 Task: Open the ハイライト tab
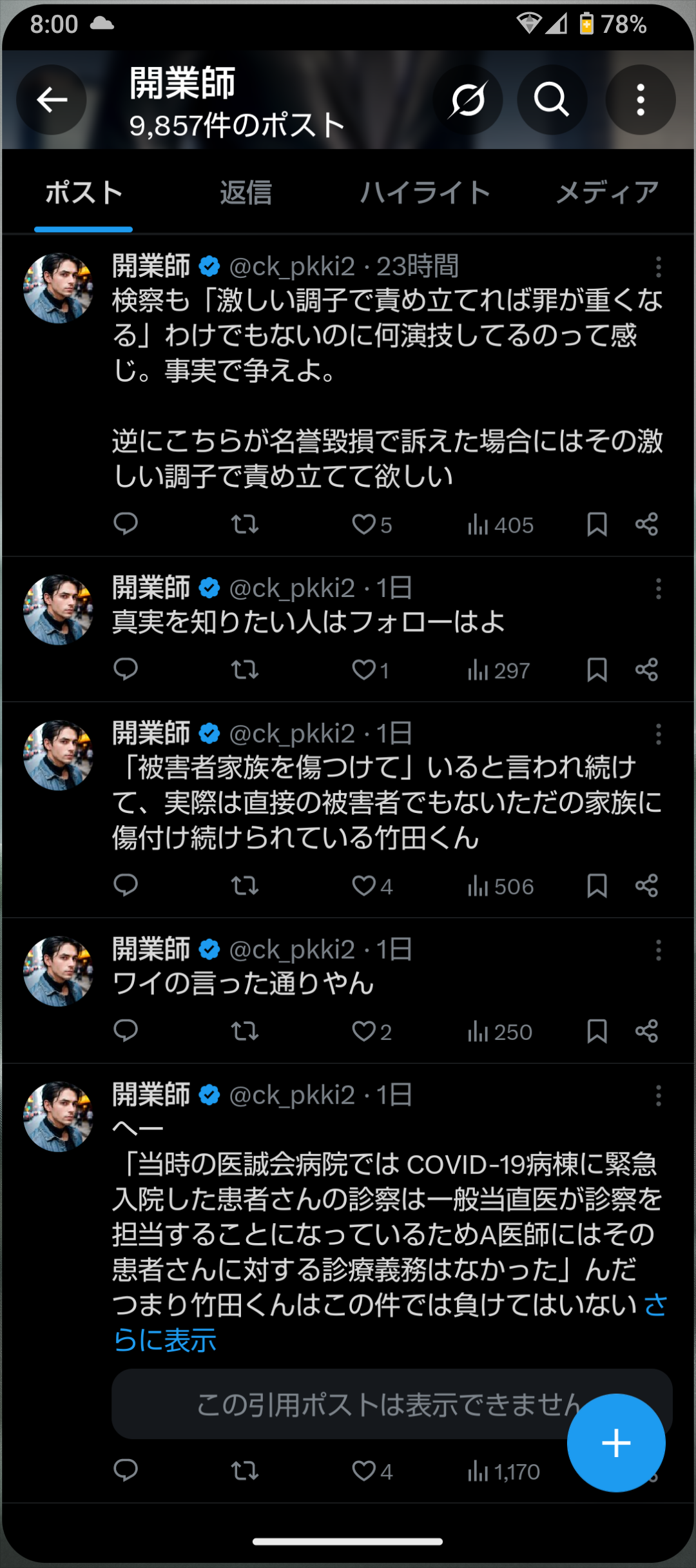point(425,193)
